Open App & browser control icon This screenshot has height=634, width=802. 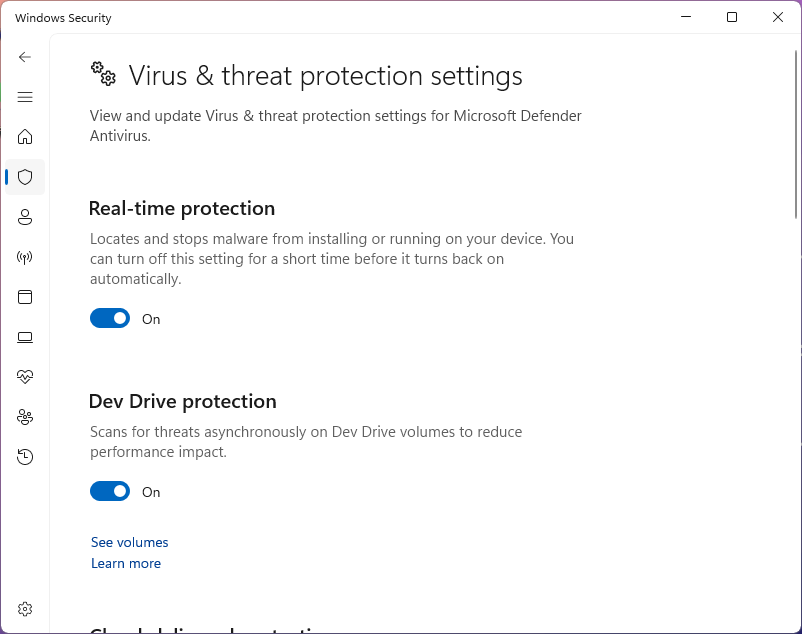point(25,297)
